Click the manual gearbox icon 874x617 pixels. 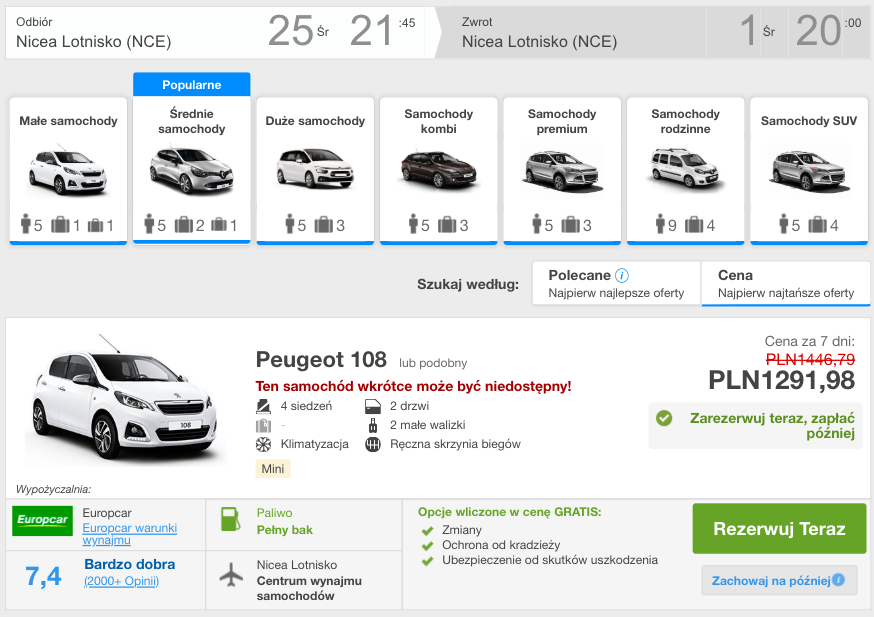click(x=373, y=444)
